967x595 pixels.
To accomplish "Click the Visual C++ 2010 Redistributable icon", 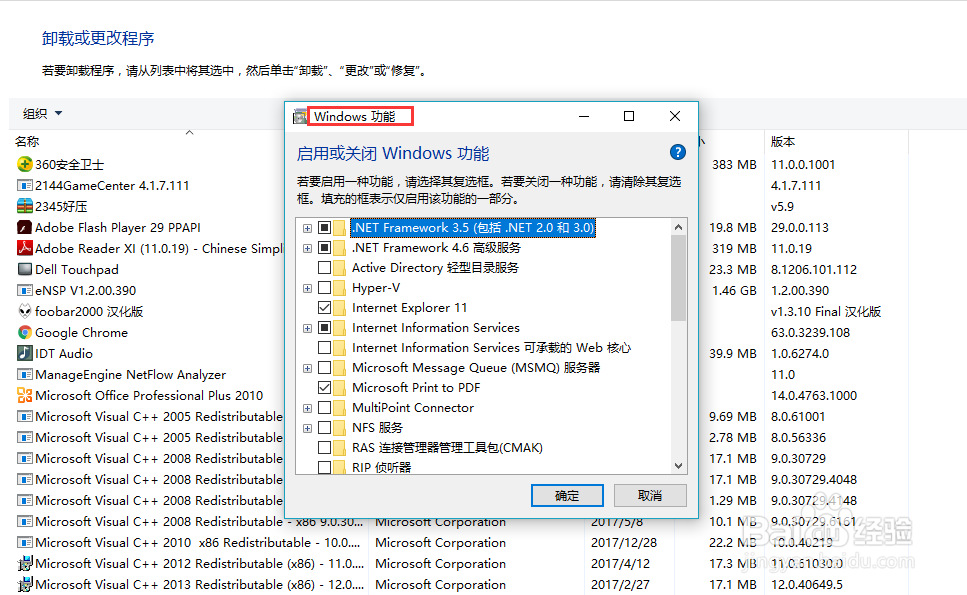I will (x=25, y=542).
